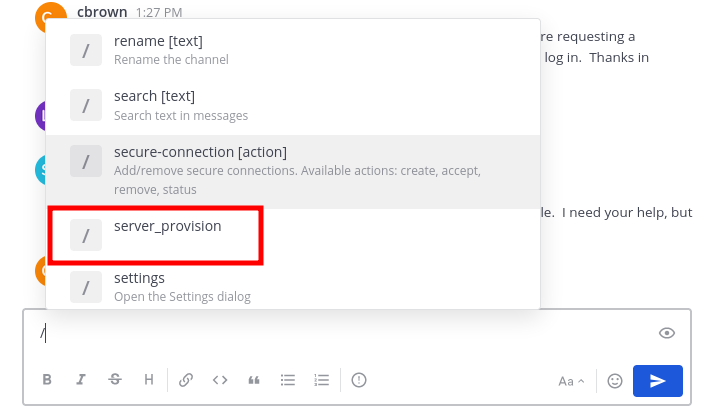
Task: Insert a link using the chain icon
Action: point(186,380)
